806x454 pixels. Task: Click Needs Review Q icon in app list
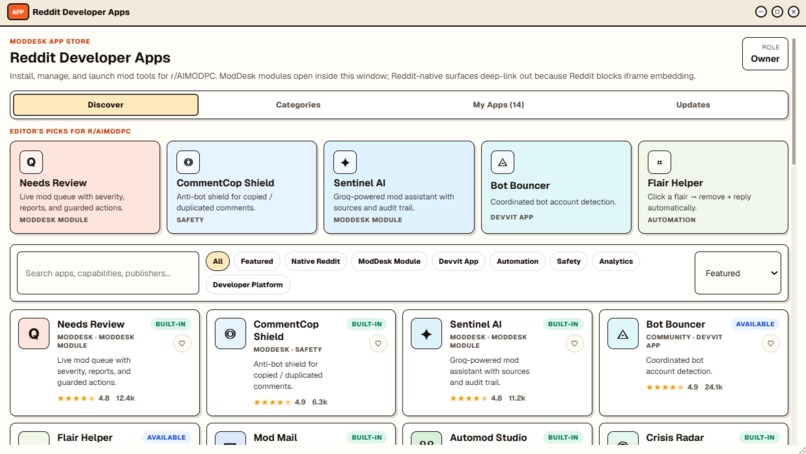(34, 334)
